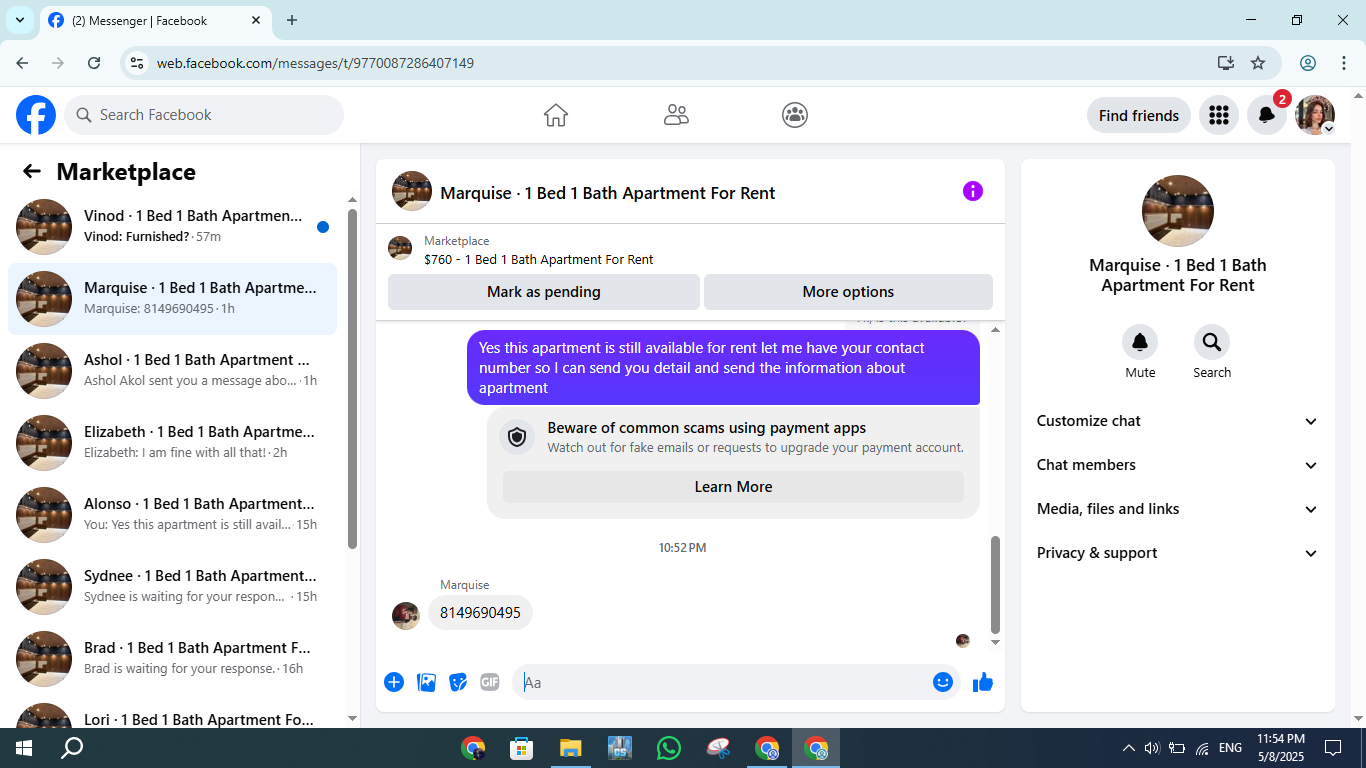Open the Windows Start menu
1366x768 pixels.
coord(23,748)
